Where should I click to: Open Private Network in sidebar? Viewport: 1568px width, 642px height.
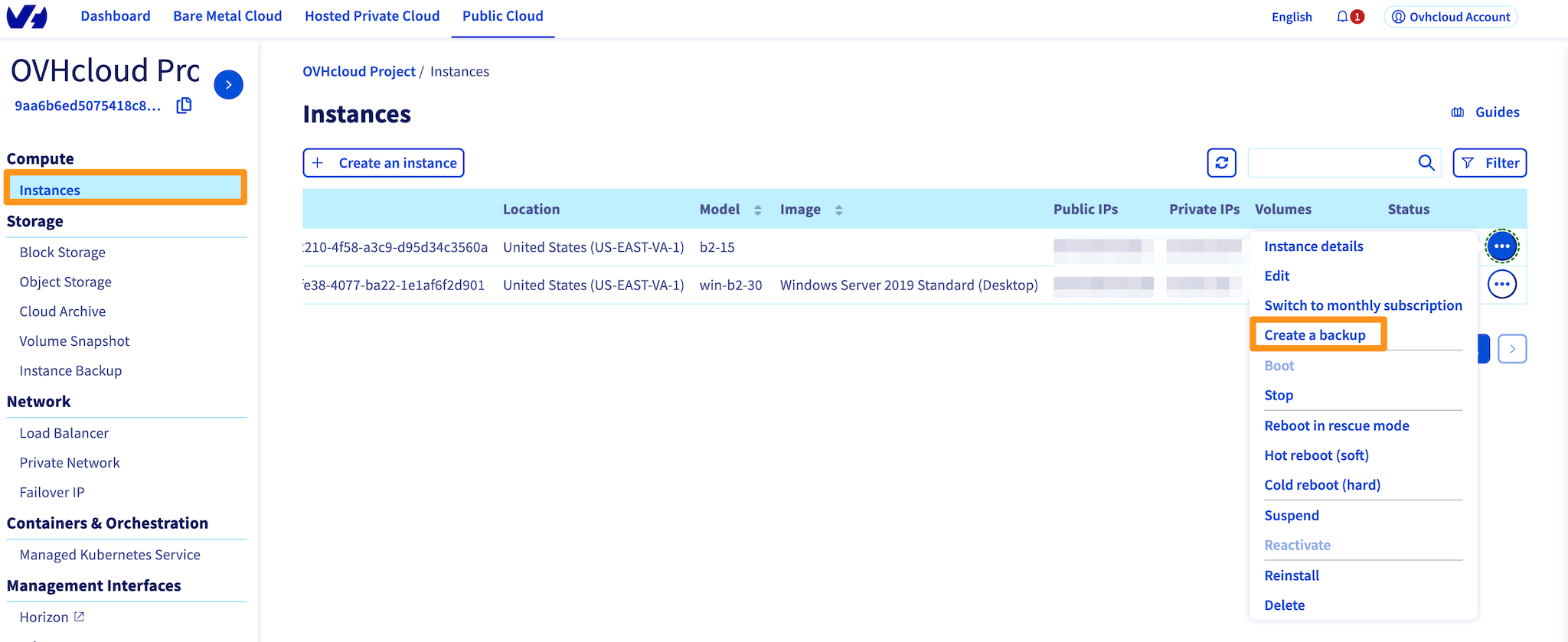click(70, 463)
